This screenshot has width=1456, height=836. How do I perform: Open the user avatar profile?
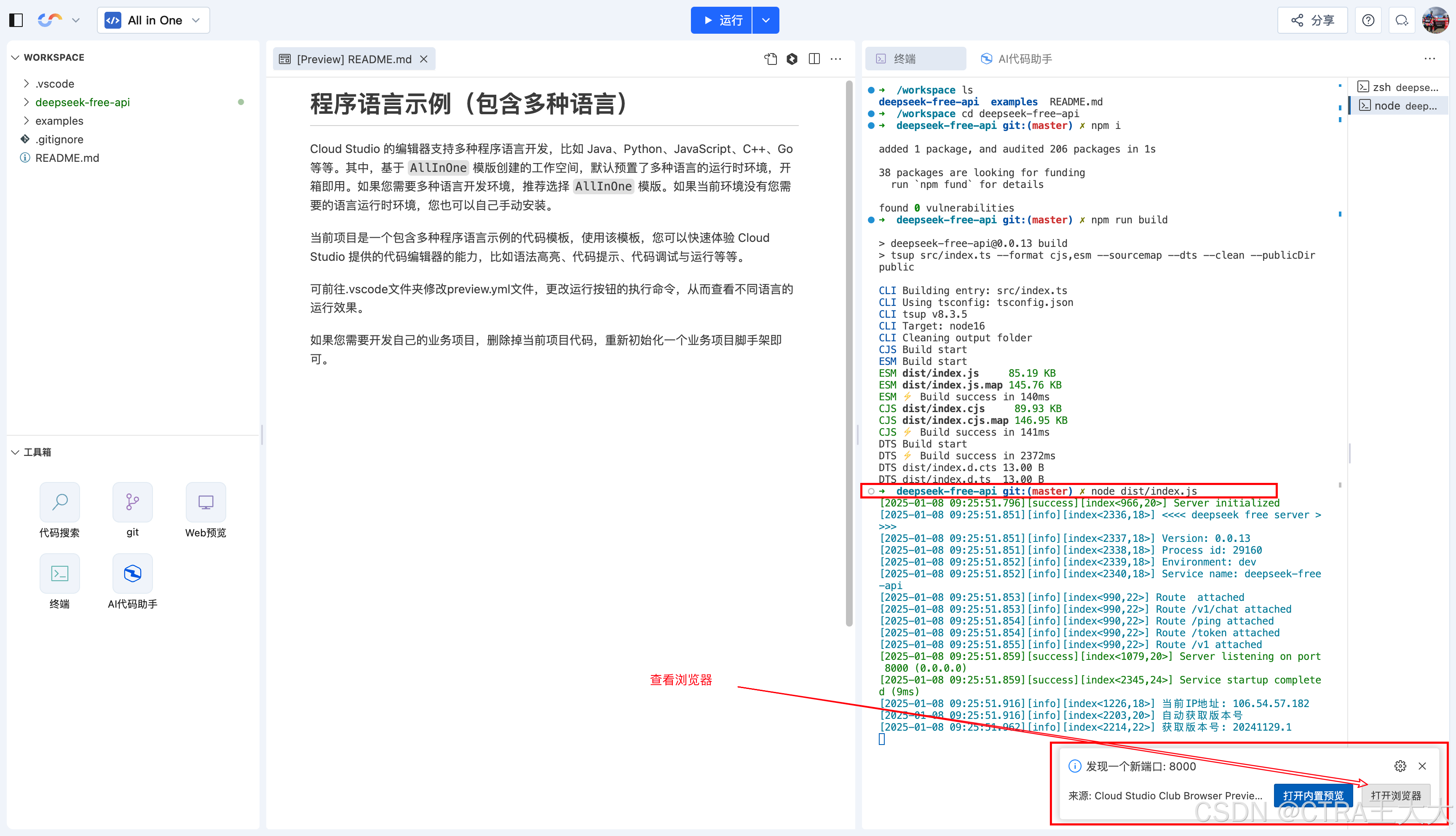point(1435,20)
